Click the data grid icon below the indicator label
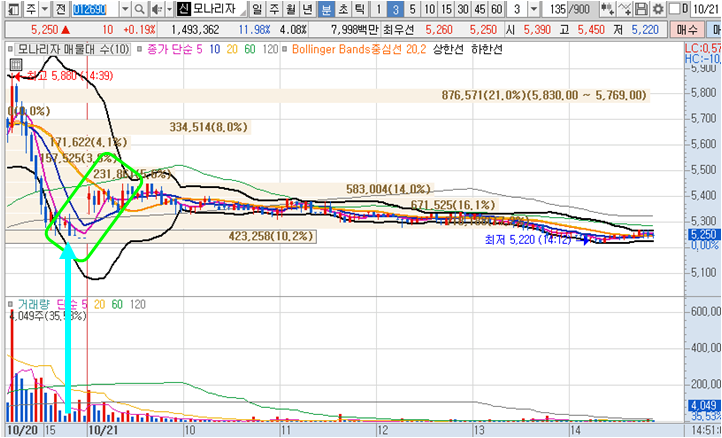Image resolution: width=722 pixels, height=438 pixels. (x=16, y=64)
